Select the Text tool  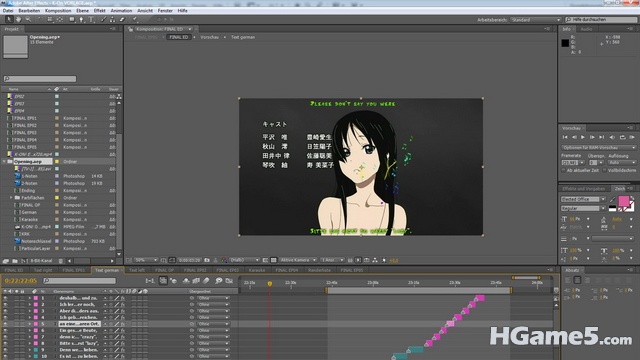point(91,19)
